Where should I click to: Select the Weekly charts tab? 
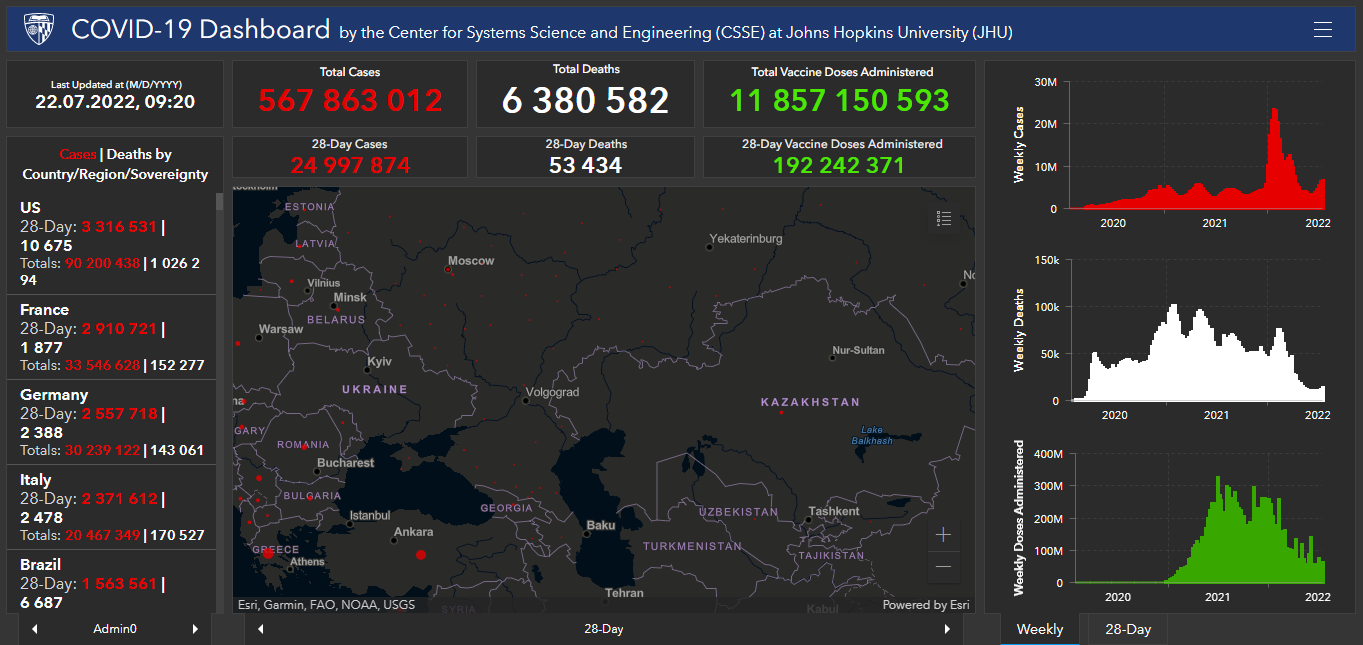(x=1039, y=629)
